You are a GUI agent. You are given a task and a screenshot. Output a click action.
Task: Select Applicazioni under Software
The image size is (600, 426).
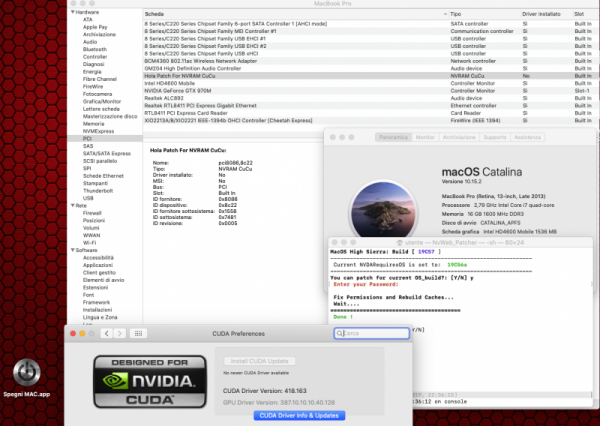pos(98,265)
